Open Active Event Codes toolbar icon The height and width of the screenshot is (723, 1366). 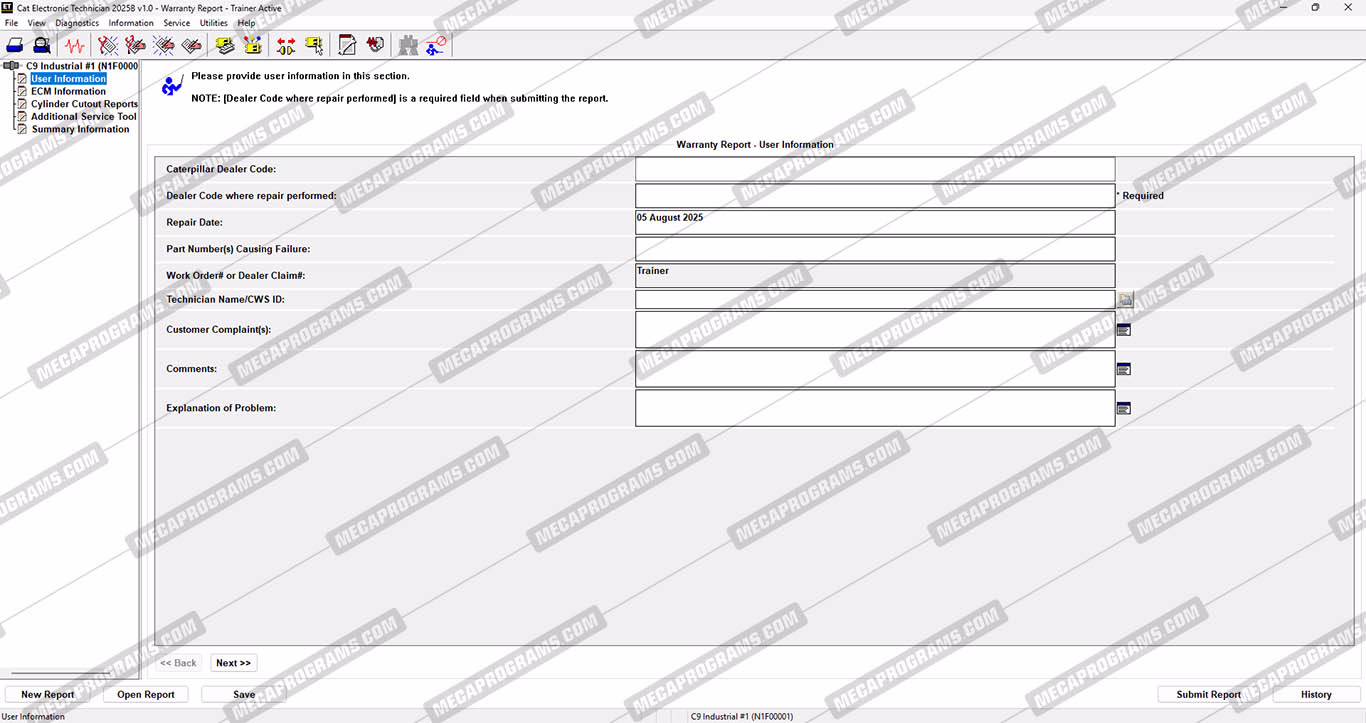click(164, 45)
